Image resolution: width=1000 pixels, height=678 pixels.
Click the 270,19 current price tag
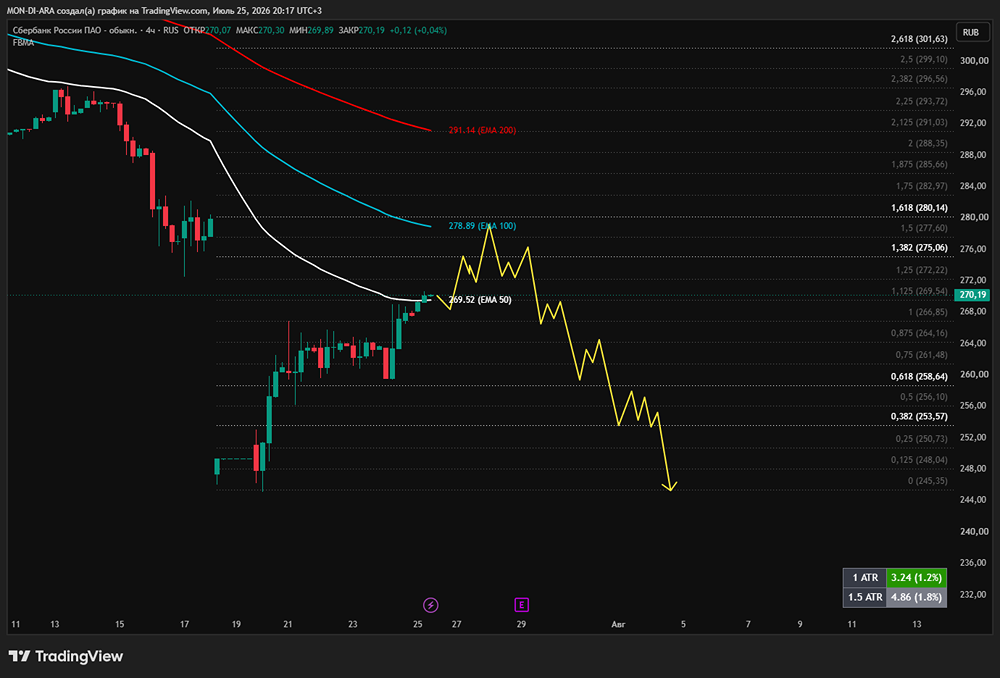point(972,295)
